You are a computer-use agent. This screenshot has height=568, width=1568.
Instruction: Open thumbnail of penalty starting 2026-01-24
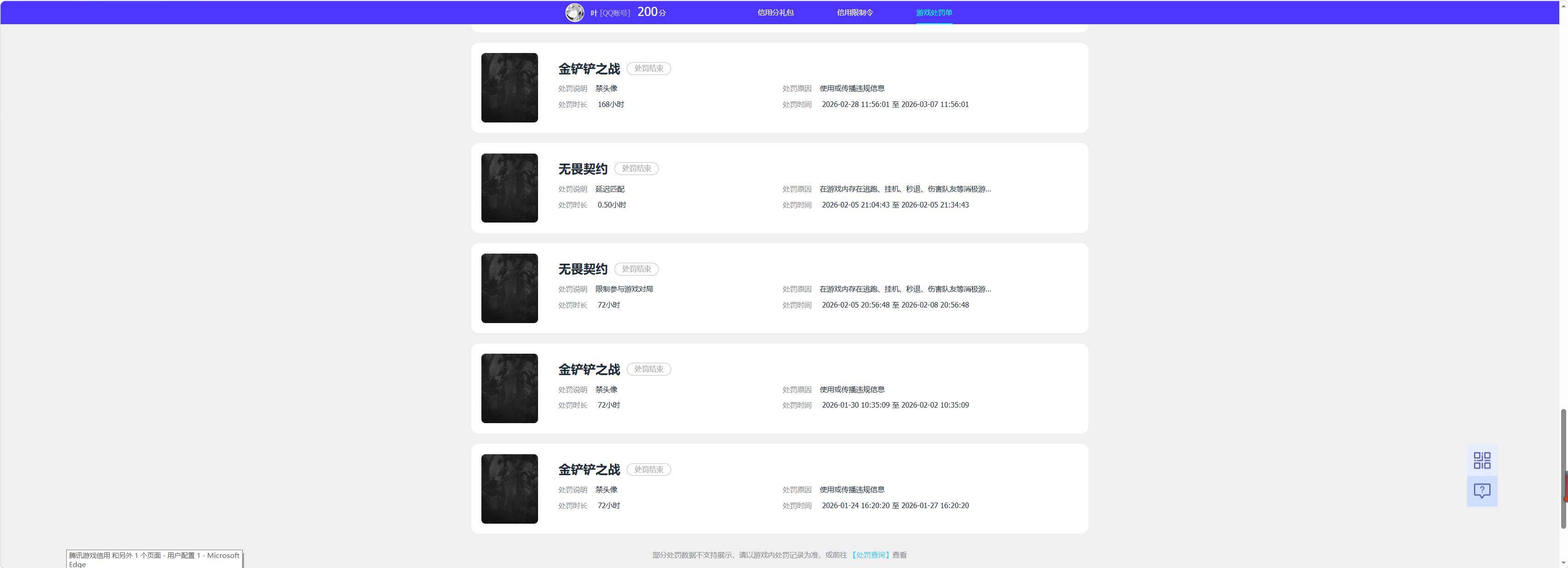(x=509, y=489)
